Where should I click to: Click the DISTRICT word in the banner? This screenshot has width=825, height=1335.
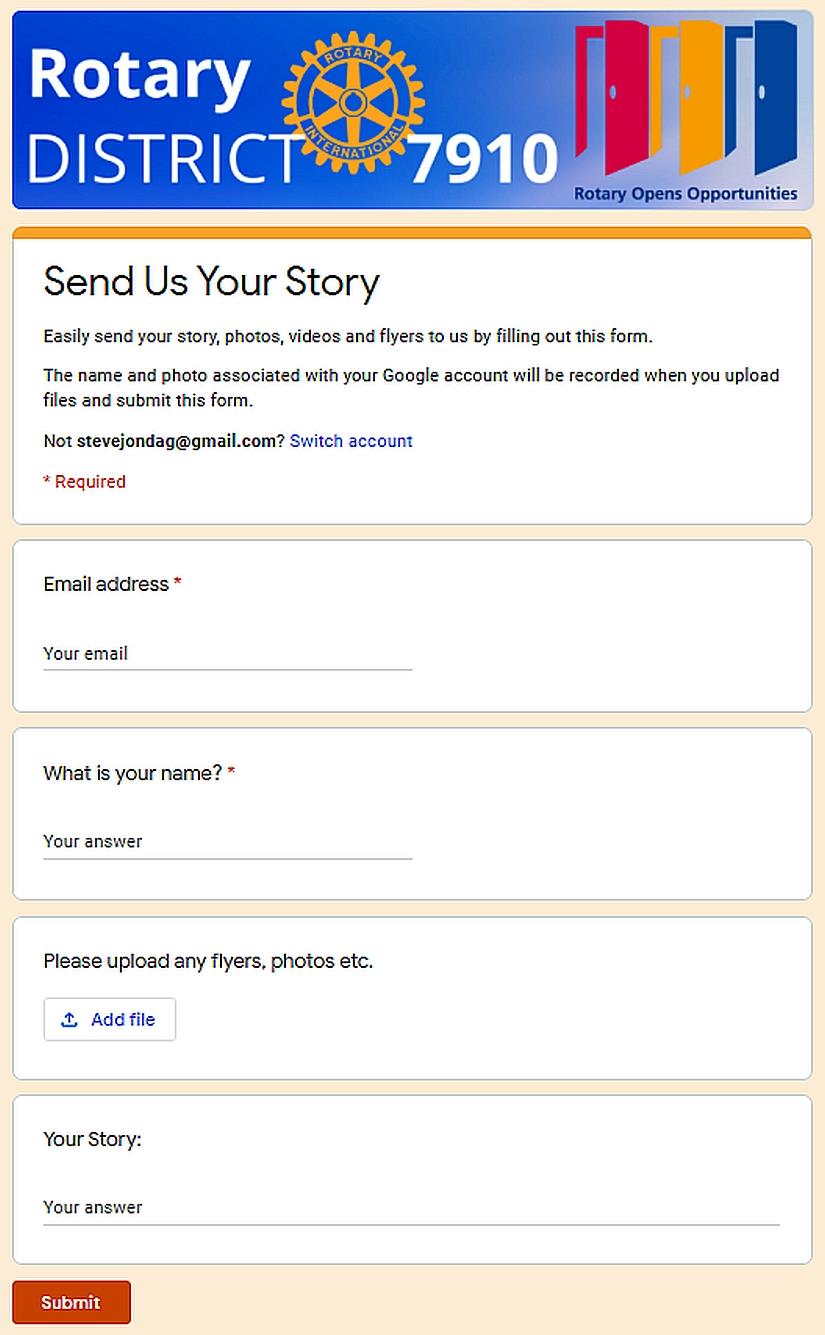tap(160, 158)
